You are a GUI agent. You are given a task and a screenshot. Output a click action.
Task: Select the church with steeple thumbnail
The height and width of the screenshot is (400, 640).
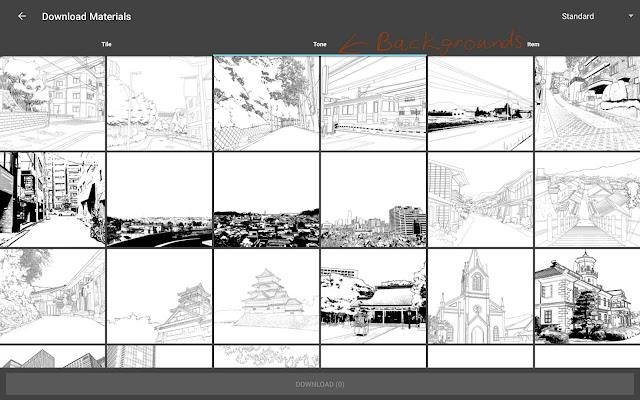(x=480, y=296)
